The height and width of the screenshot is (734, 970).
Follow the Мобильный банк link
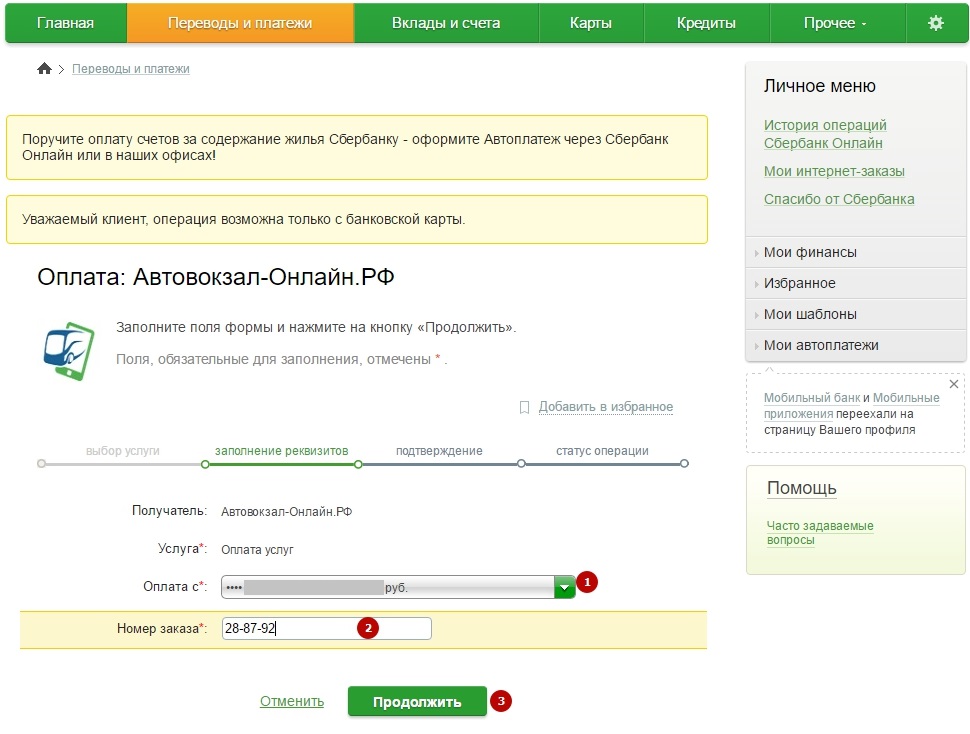[x=812, y=398]
